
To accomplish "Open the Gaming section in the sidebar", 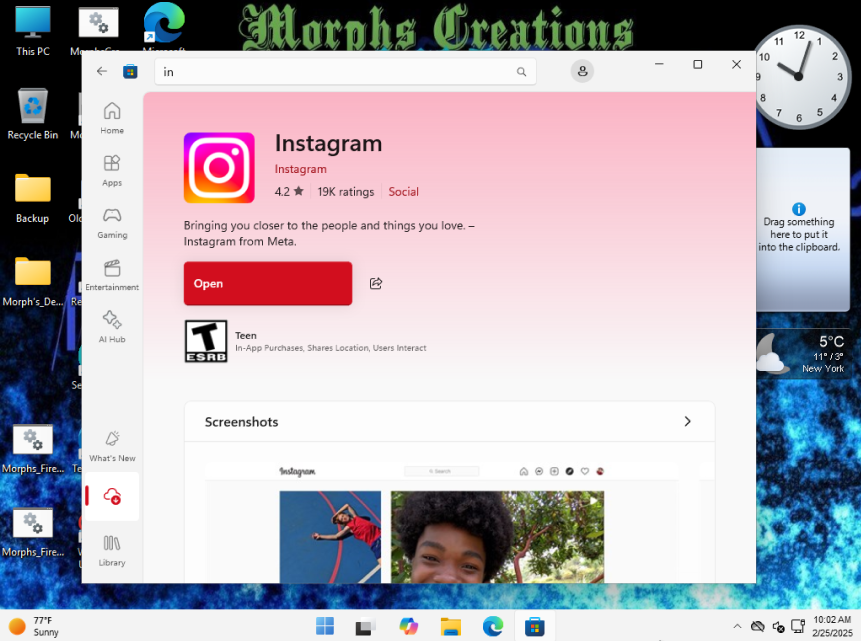I will pyautogui.click(x=112, y=222).
